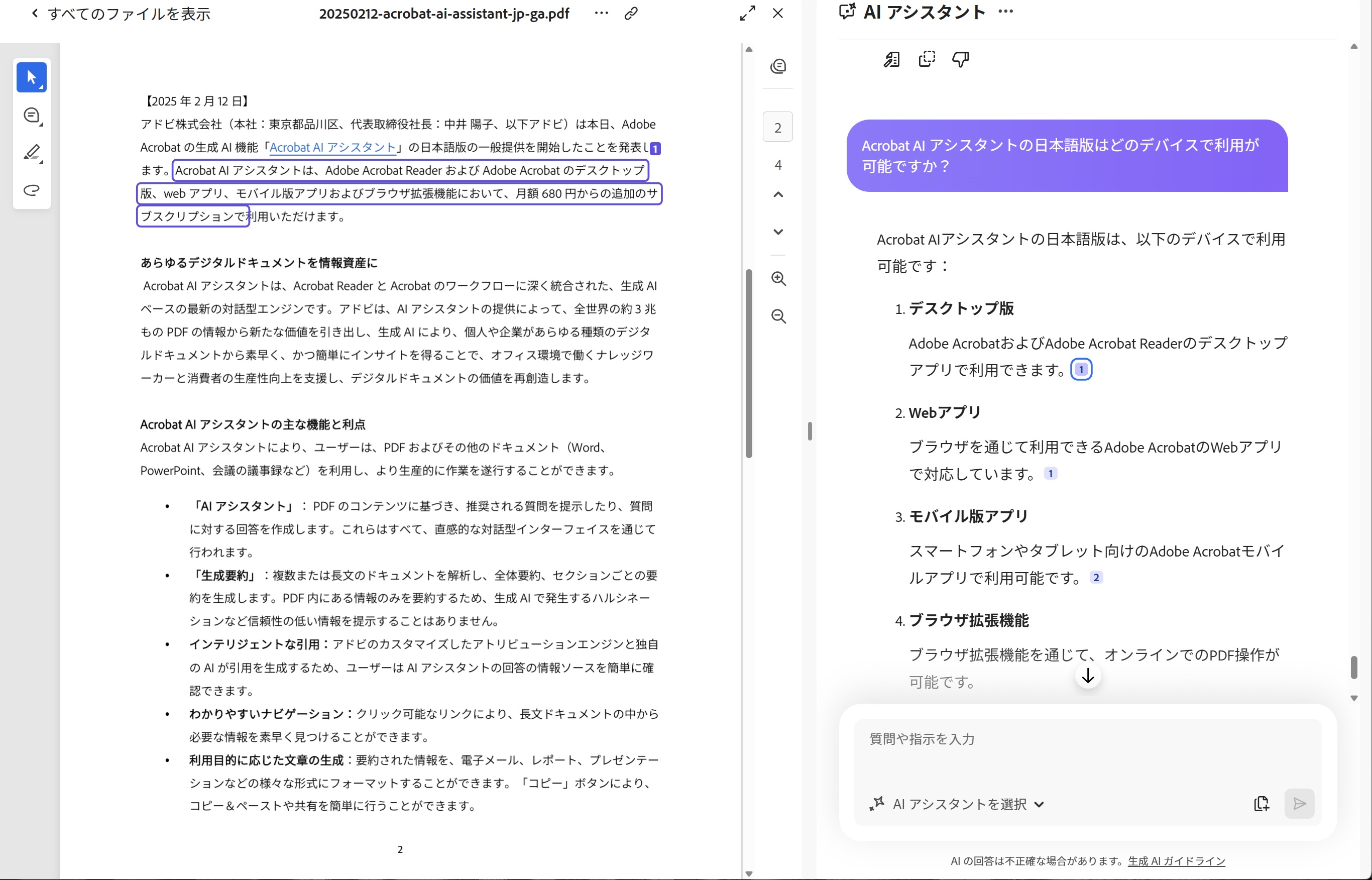Select the arrow selection tool
The height and width of the screenshot is (880, 1372).
click(32, 77)
